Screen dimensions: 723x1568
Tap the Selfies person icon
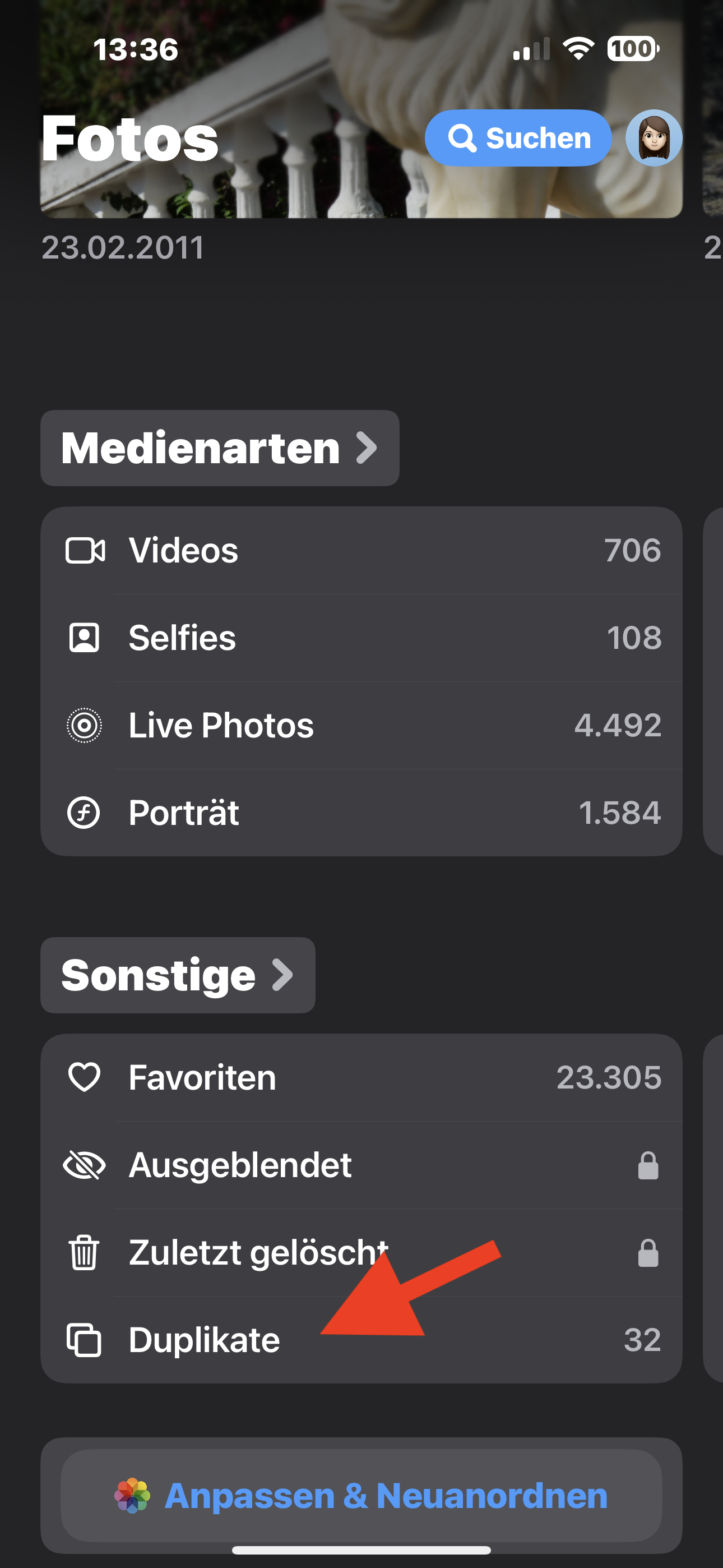84,638
